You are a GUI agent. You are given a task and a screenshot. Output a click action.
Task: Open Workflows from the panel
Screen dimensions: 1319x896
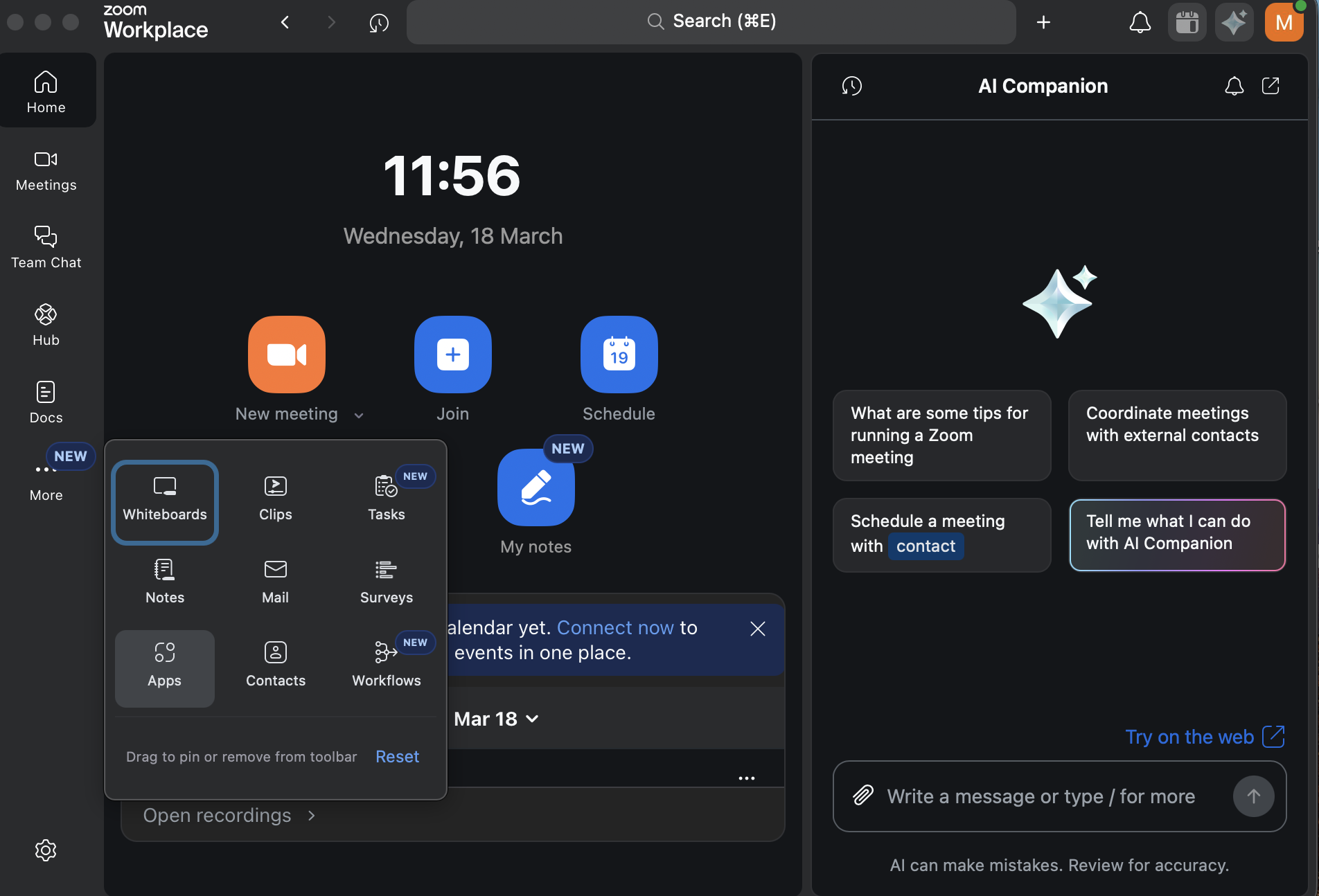(x=386, y=665)
